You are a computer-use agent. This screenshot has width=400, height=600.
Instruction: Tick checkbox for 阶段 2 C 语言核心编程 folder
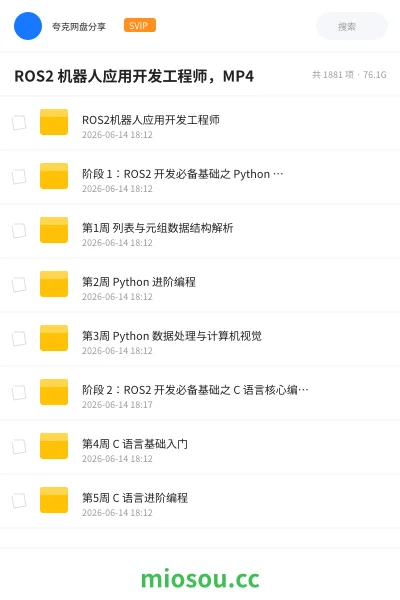click(19, 393)
